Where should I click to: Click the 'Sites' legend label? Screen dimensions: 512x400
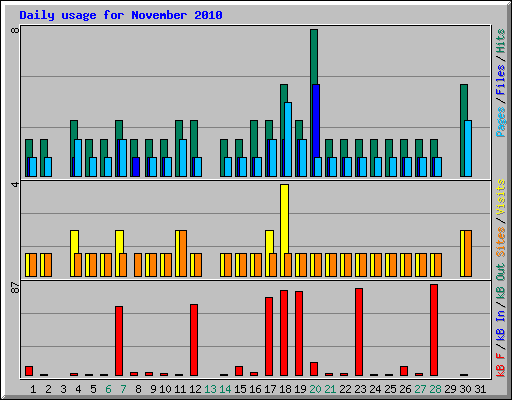coord(501,242)
